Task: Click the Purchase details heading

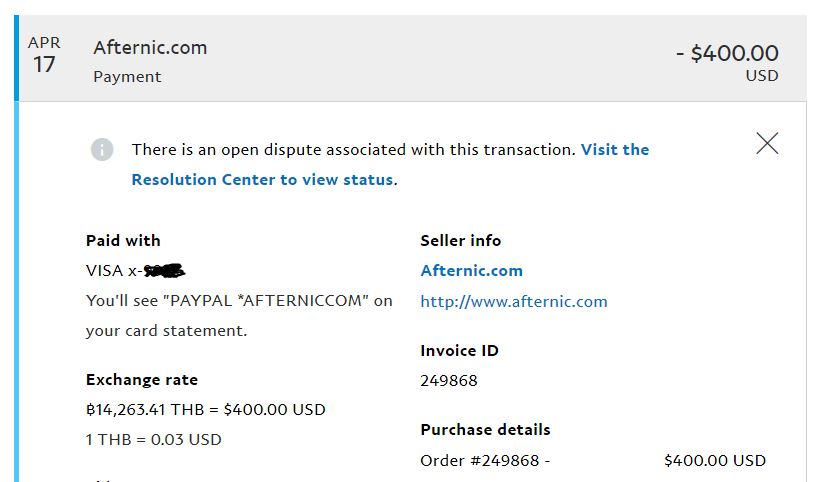Action: [x=485, y=430]
